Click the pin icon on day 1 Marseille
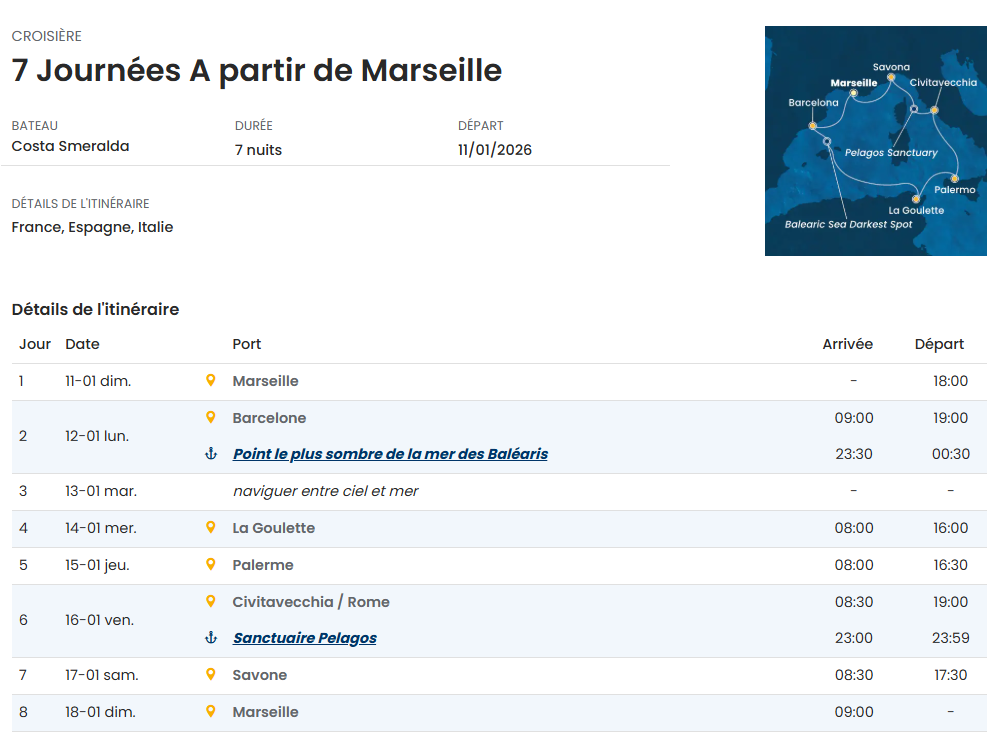This screenshot has height=740, width=987. (x=210, y=381)
